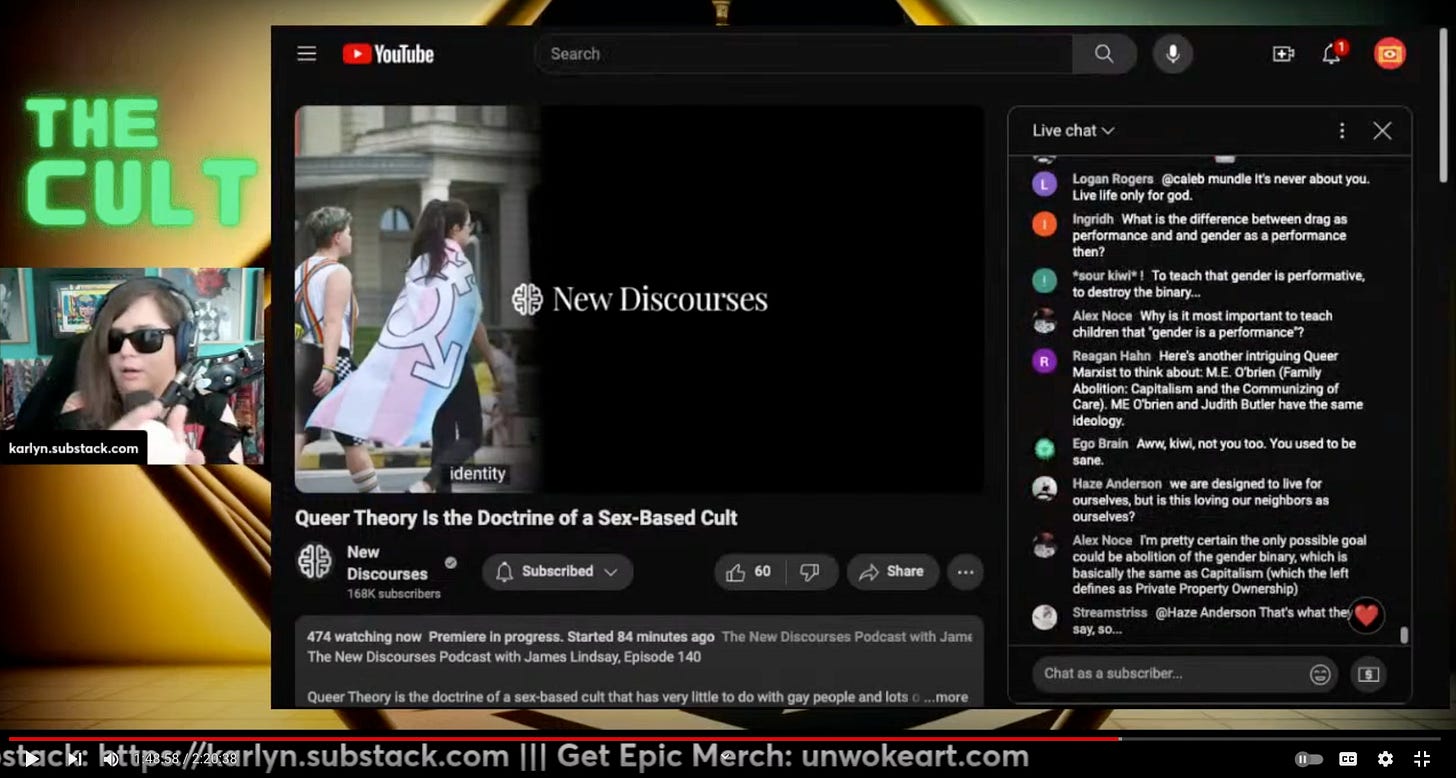
Task: Expand the Live chat mode dropdown
Action: tap(1073, 130)
